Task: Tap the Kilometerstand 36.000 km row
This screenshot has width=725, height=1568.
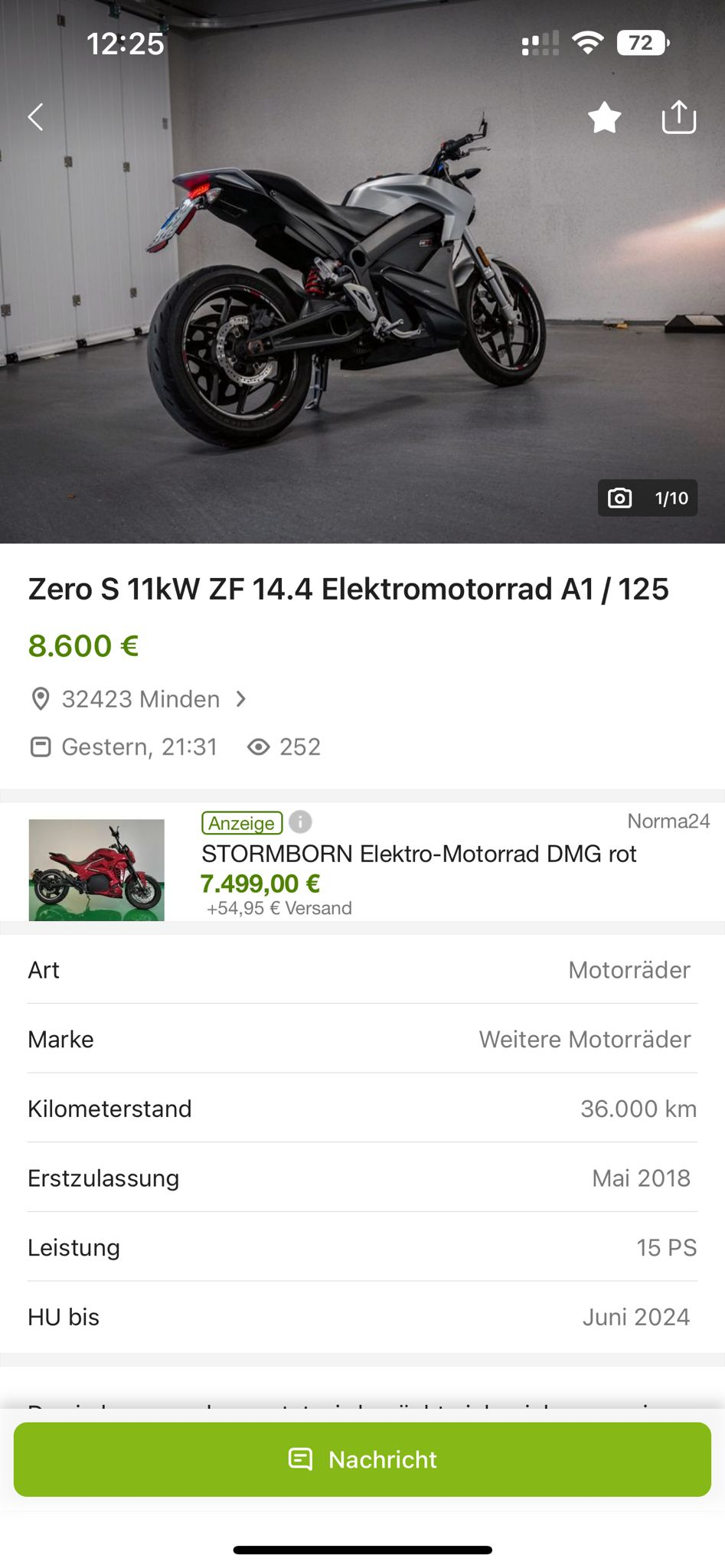Action: (362, 1109)
